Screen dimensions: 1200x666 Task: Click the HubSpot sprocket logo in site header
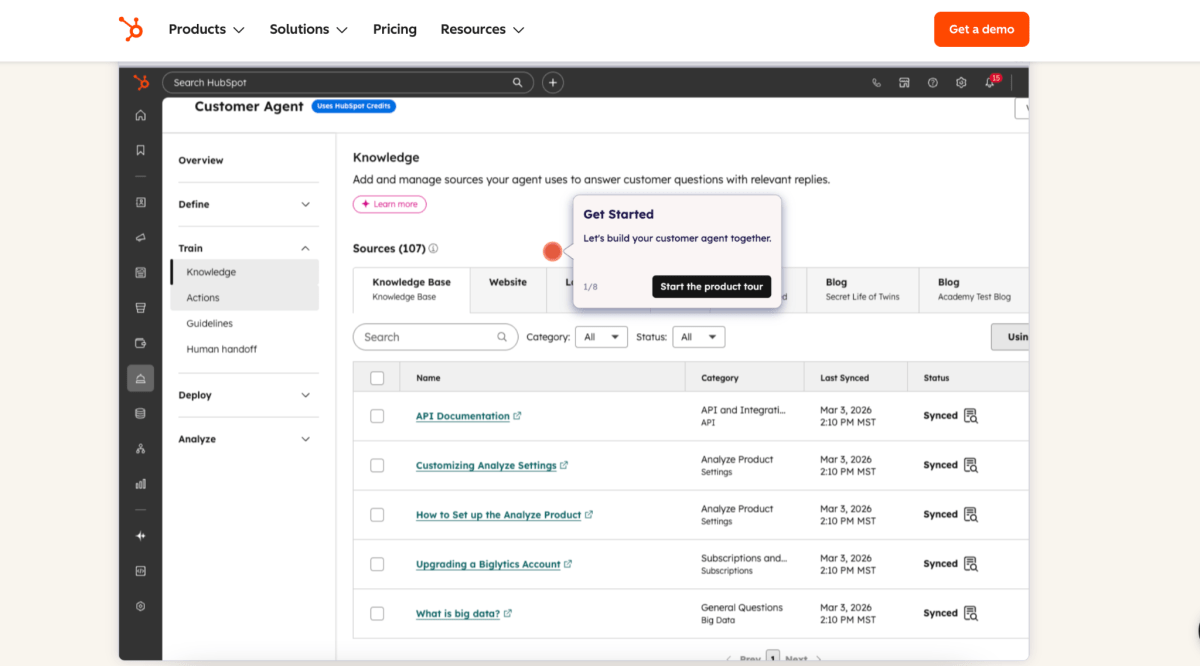tap(130, 29)
